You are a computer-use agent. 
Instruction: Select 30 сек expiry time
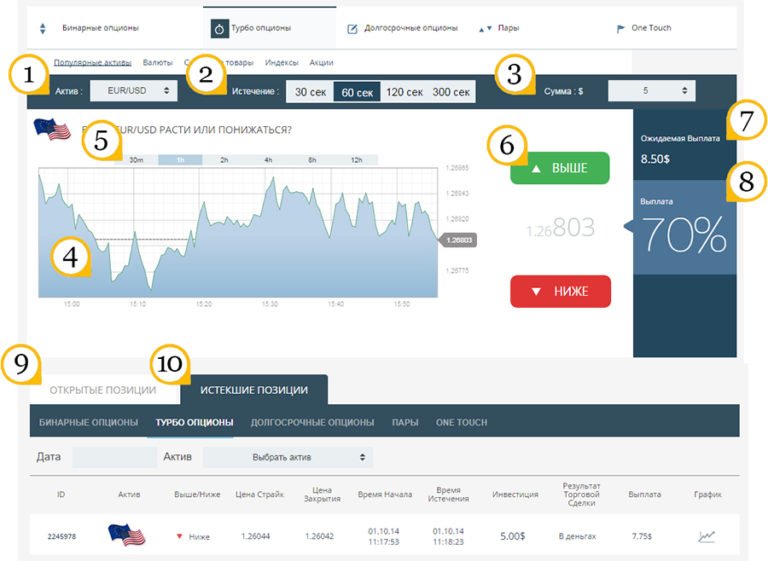tap(309, 92)
